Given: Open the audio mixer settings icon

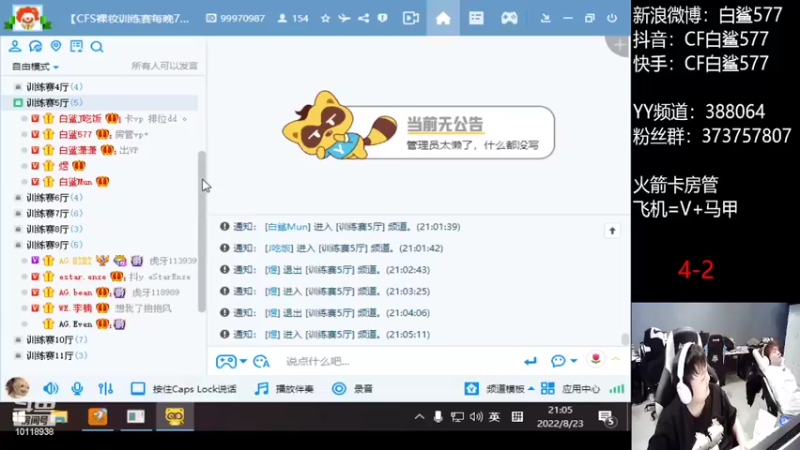Looking at the screenshot, I should (x=106, y=389).
